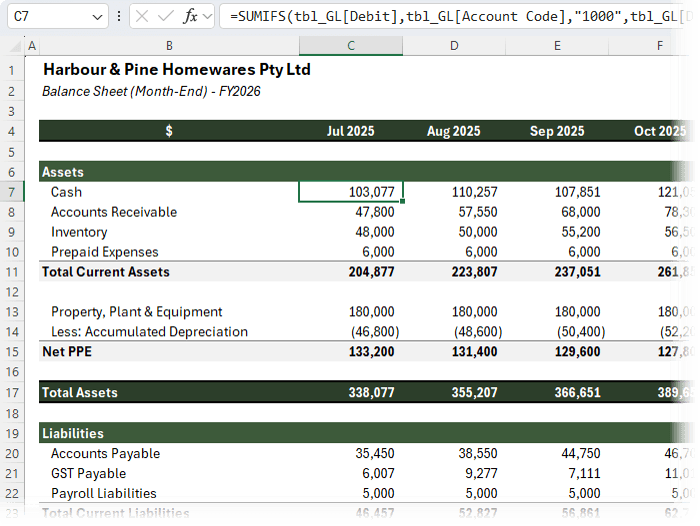Click the Property, Plant & Equipment label
Viewport: 700px width, 526px height.
[137, 312]
